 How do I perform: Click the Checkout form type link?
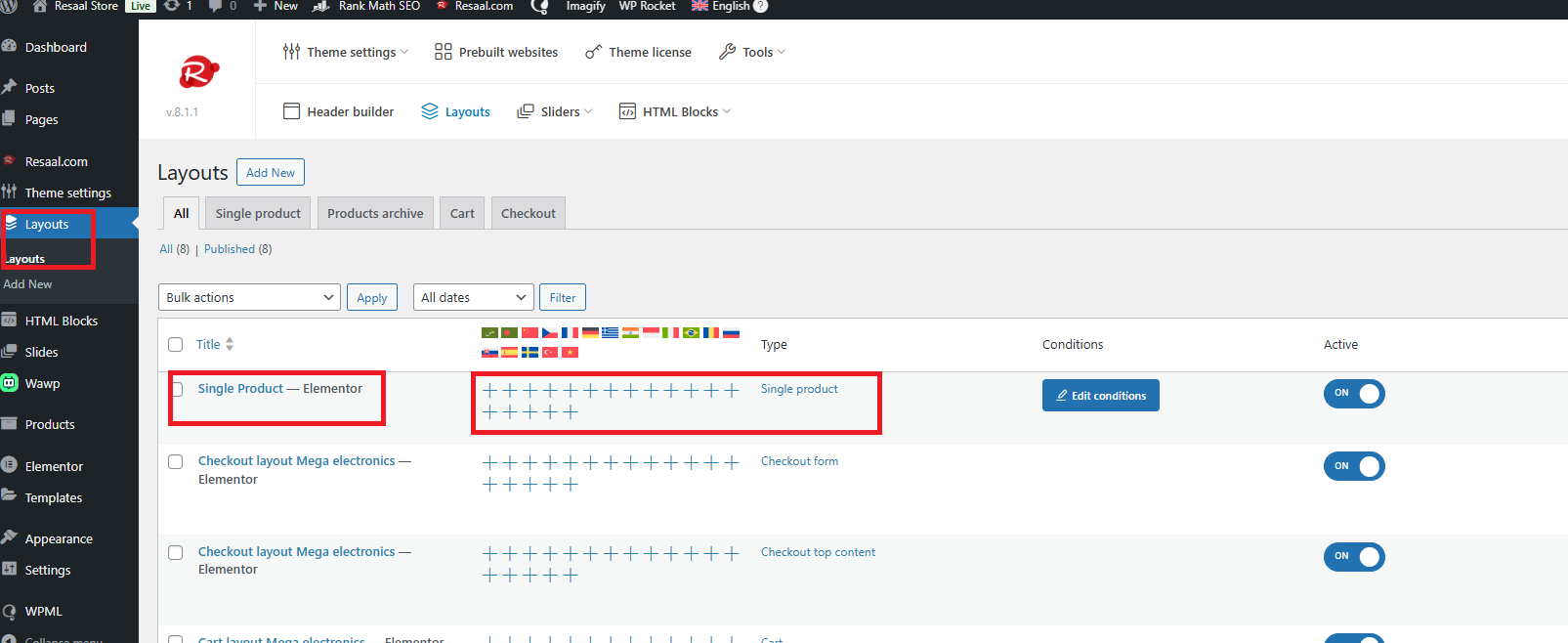(x=799, y=461)
